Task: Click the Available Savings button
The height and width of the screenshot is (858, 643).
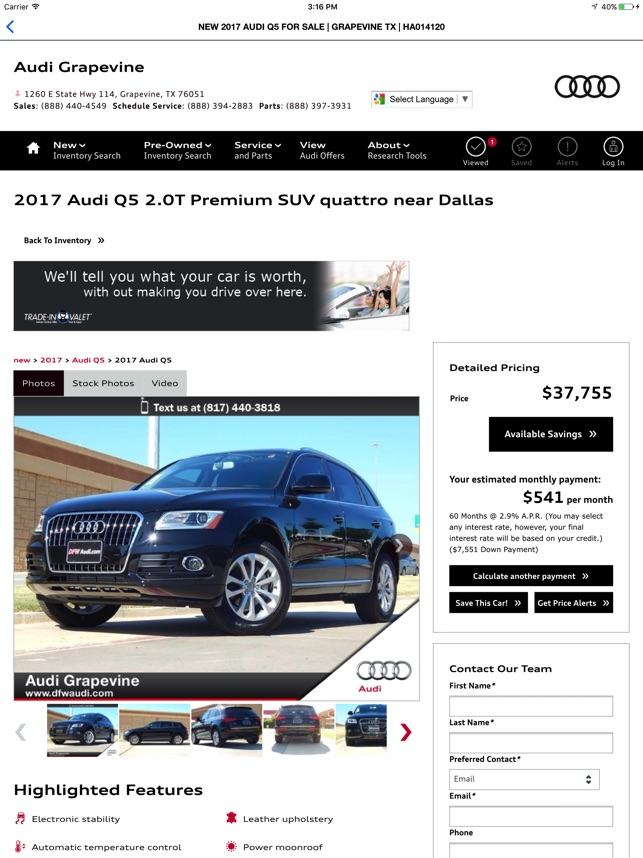Action: pyautogui.click(x=551, y=434)
